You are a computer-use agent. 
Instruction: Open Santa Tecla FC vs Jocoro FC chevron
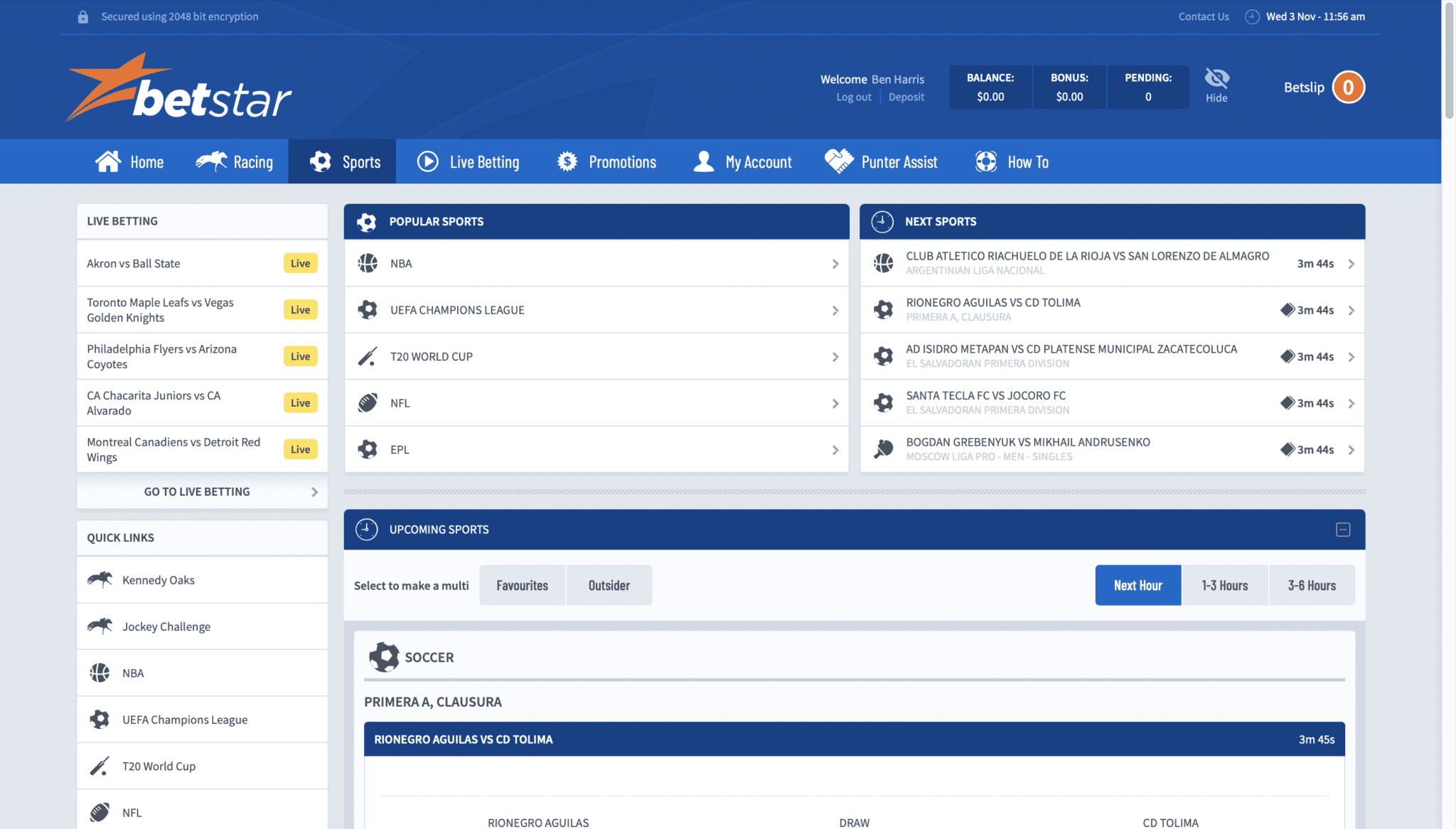(x=1351, y=404)
